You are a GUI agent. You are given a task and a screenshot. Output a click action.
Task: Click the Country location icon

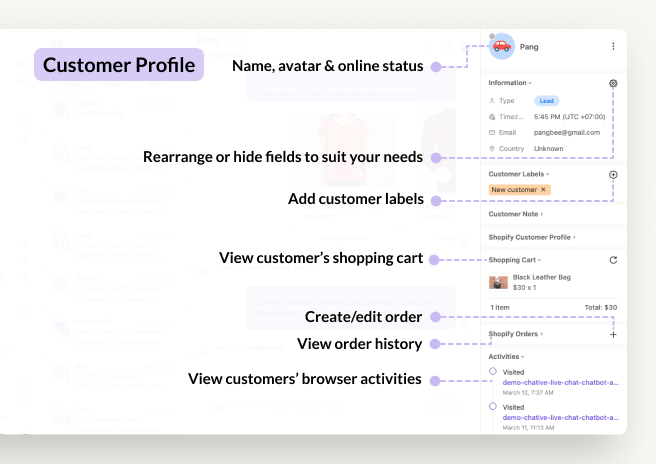[492, 149]
